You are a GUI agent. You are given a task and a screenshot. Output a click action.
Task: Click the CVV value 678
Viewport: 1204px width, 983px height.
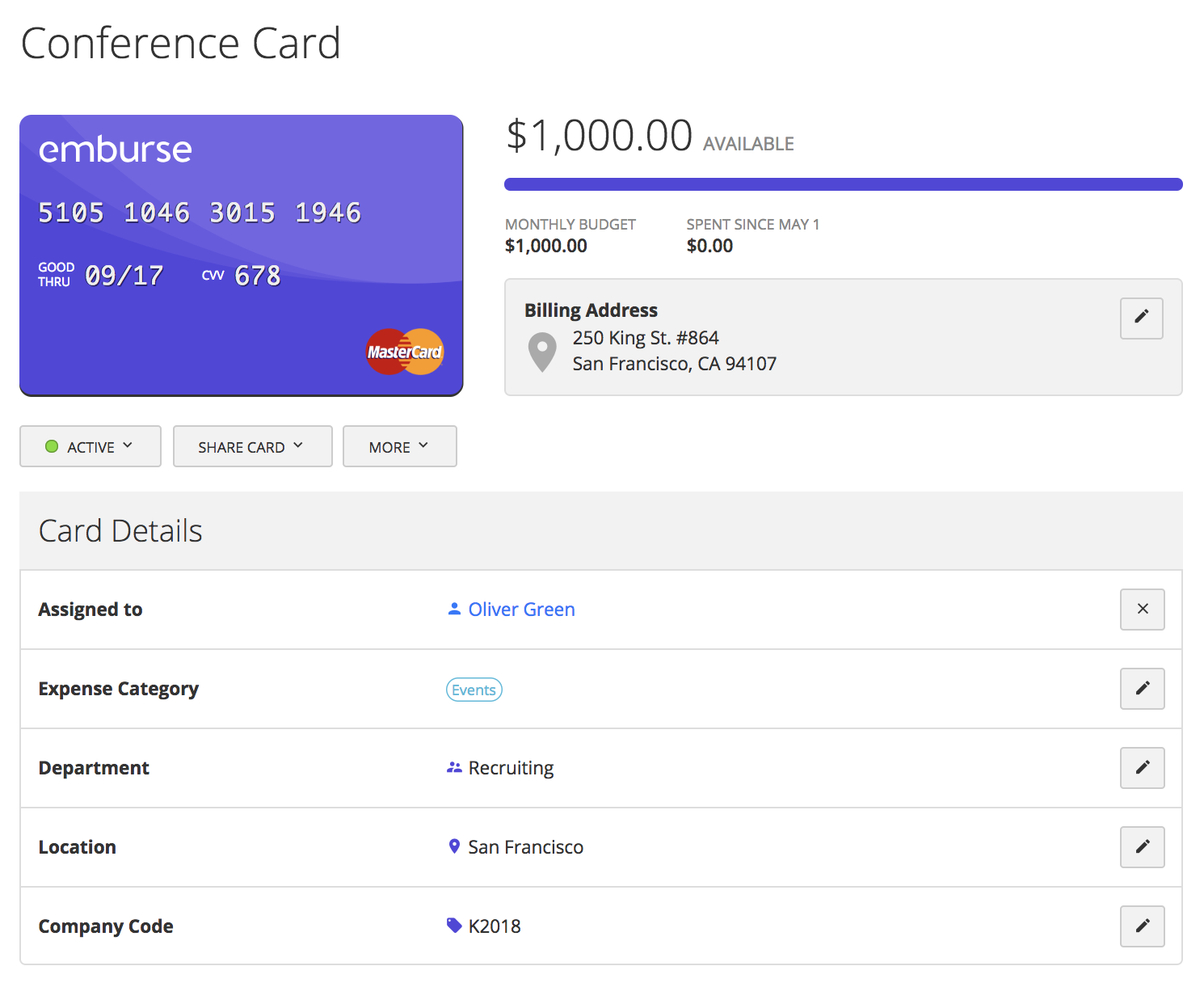coord(258,276)
